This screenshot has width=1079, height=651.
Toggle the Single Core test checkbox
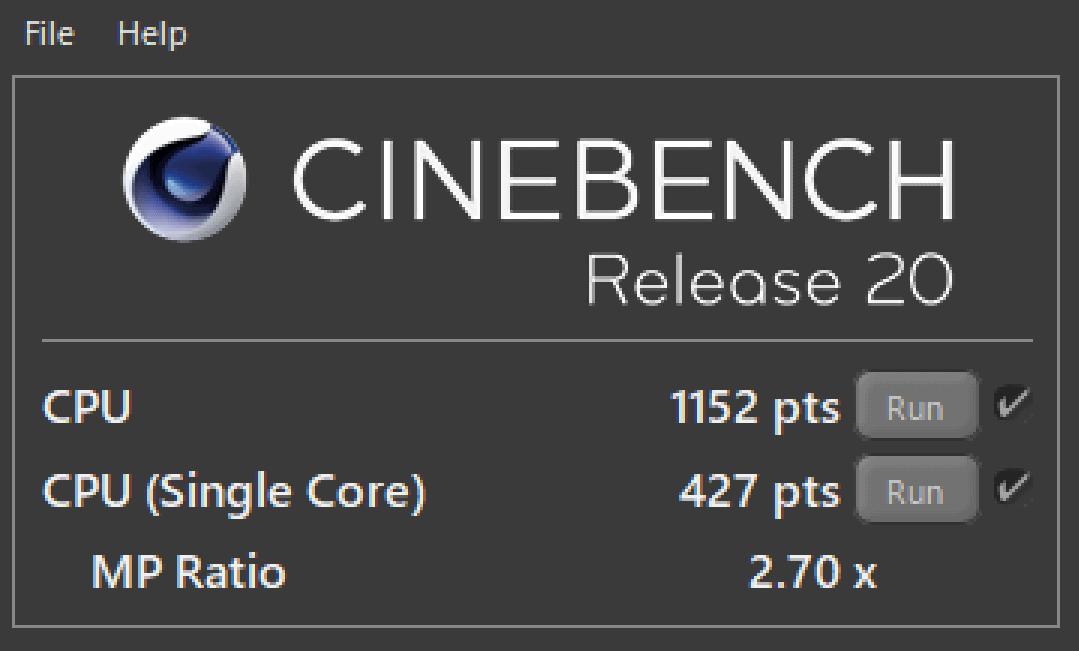pyautogui.click(x=1012, y=487)
